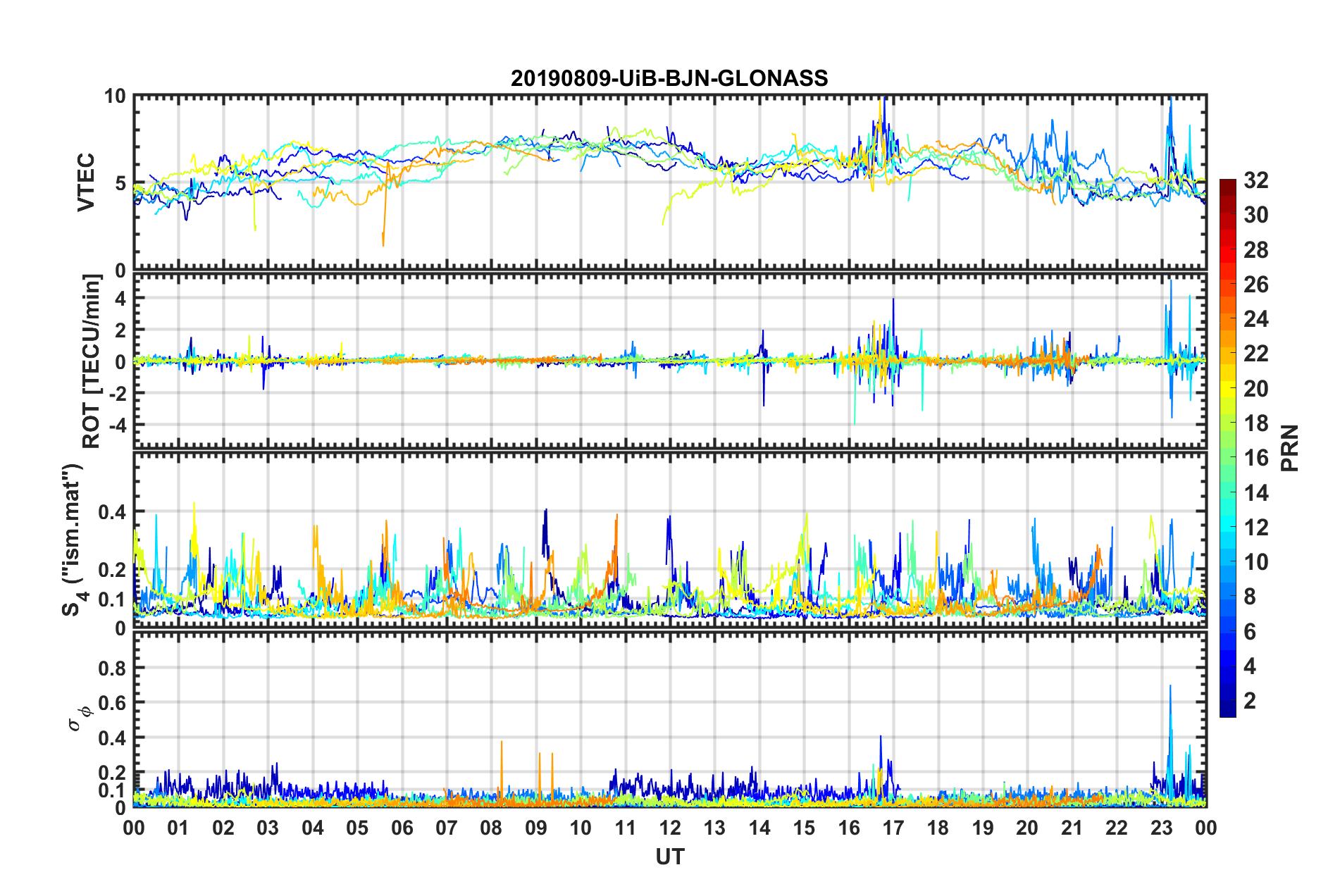Click VTEC axis tick label 5
The height and width of the screenshot is (896, 1340).
[x=120, y=183]
